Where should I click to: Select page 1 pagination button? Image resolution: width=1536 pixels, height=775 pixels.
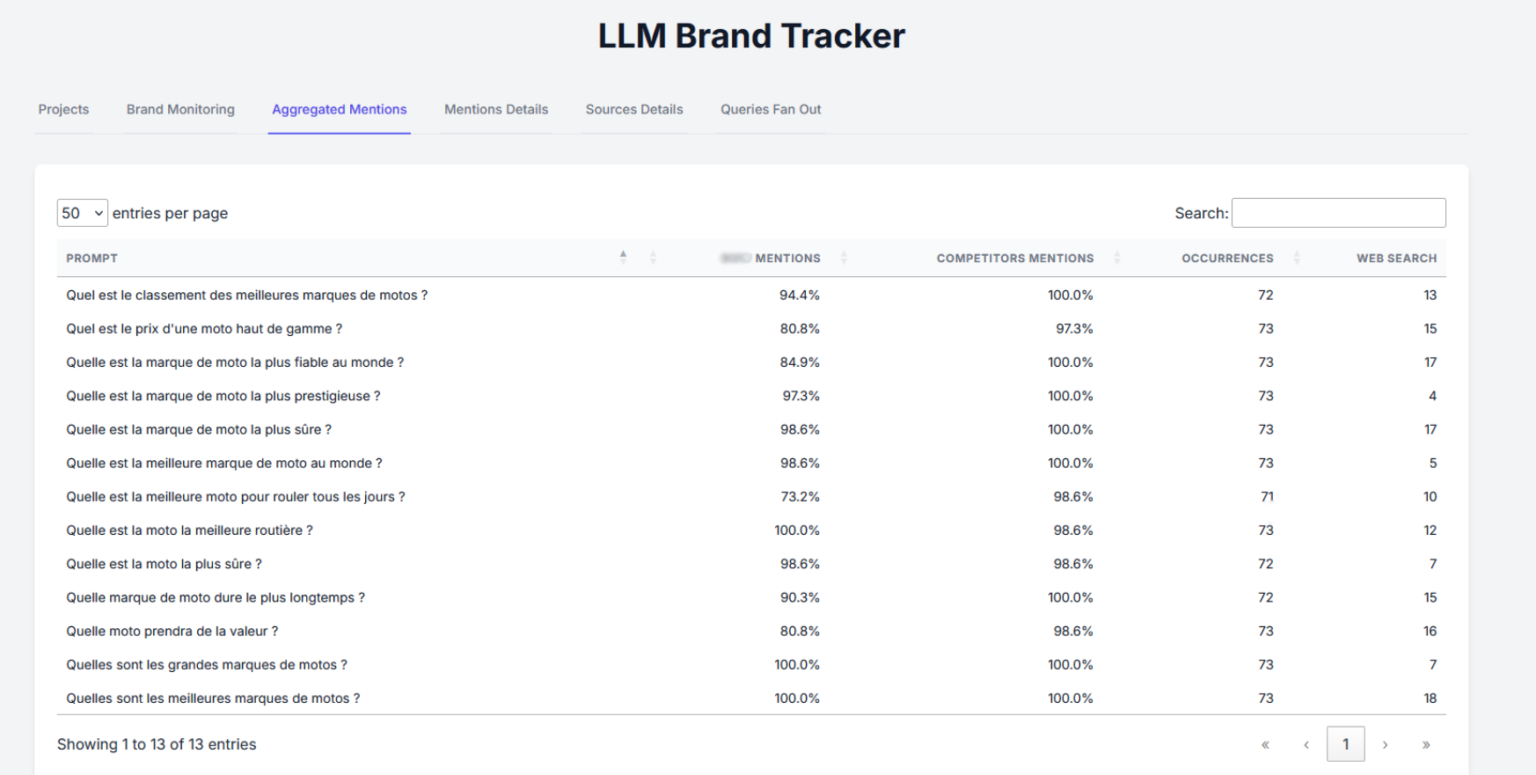tap(1345, 745)
